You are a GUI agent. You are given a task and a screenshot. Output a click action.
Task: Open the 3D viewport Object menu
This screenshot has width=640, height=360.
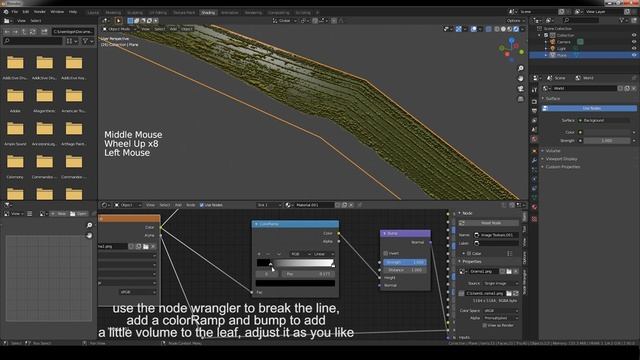point(187,29)
